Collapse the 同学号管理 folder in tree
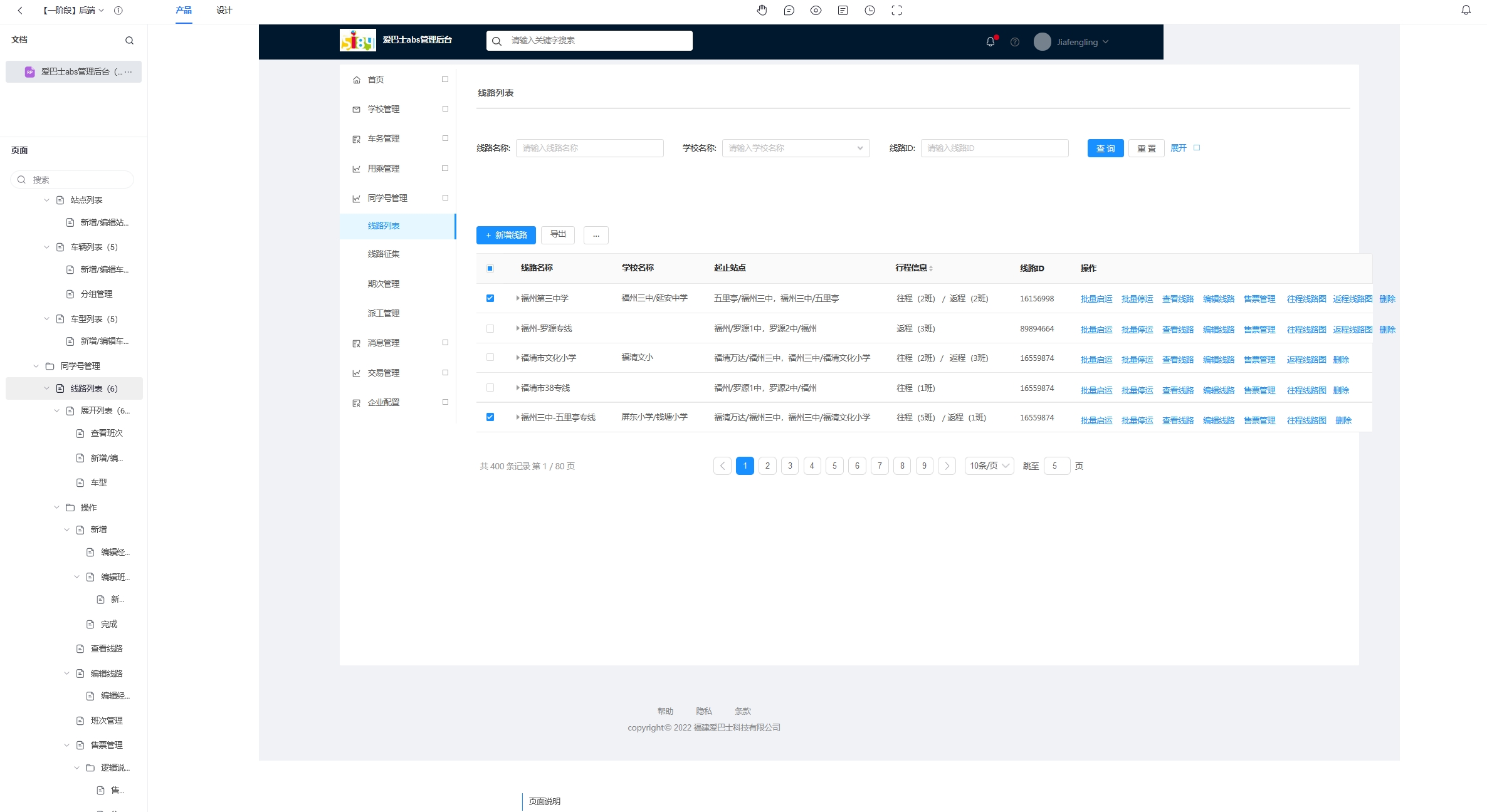The image size is (1487, 812). (36, 366)
